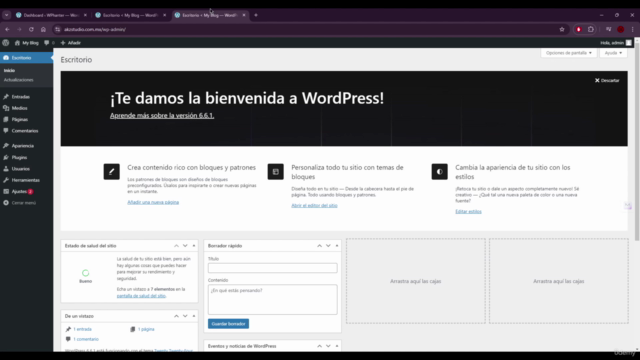Open browser extensions puzzle icon
The width and height of the screenshot is (640, 360).
tap(591, 29)
